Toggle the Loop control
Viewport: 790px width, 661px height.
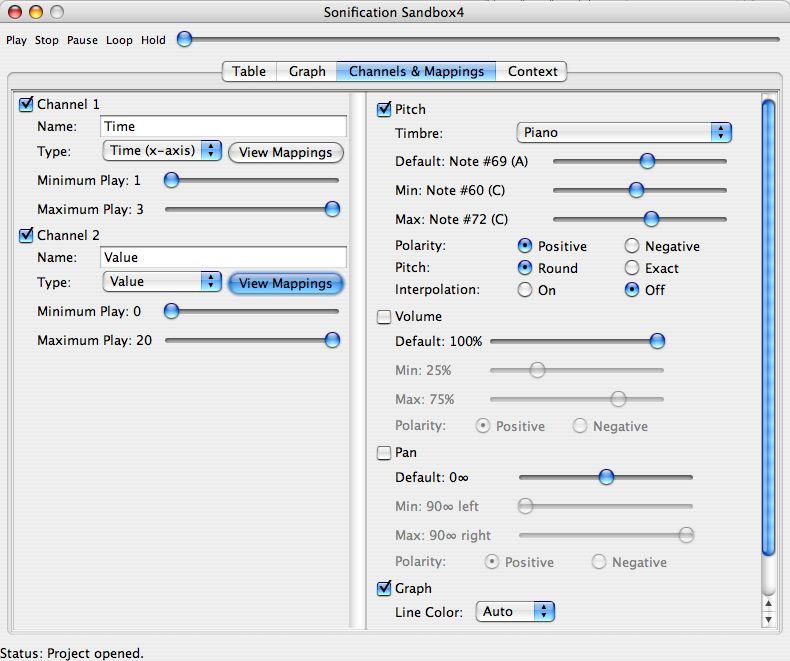point(119,40)
